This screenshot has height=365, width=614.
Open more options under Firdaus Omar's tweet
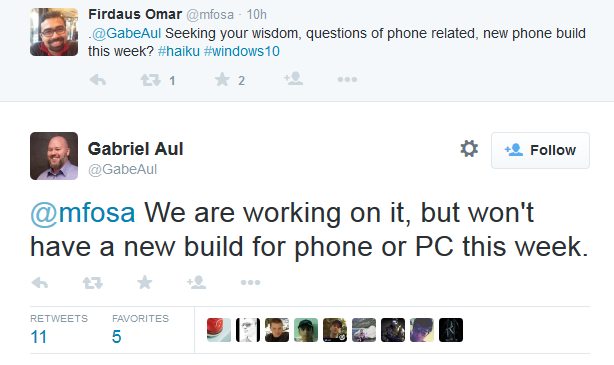347,80
